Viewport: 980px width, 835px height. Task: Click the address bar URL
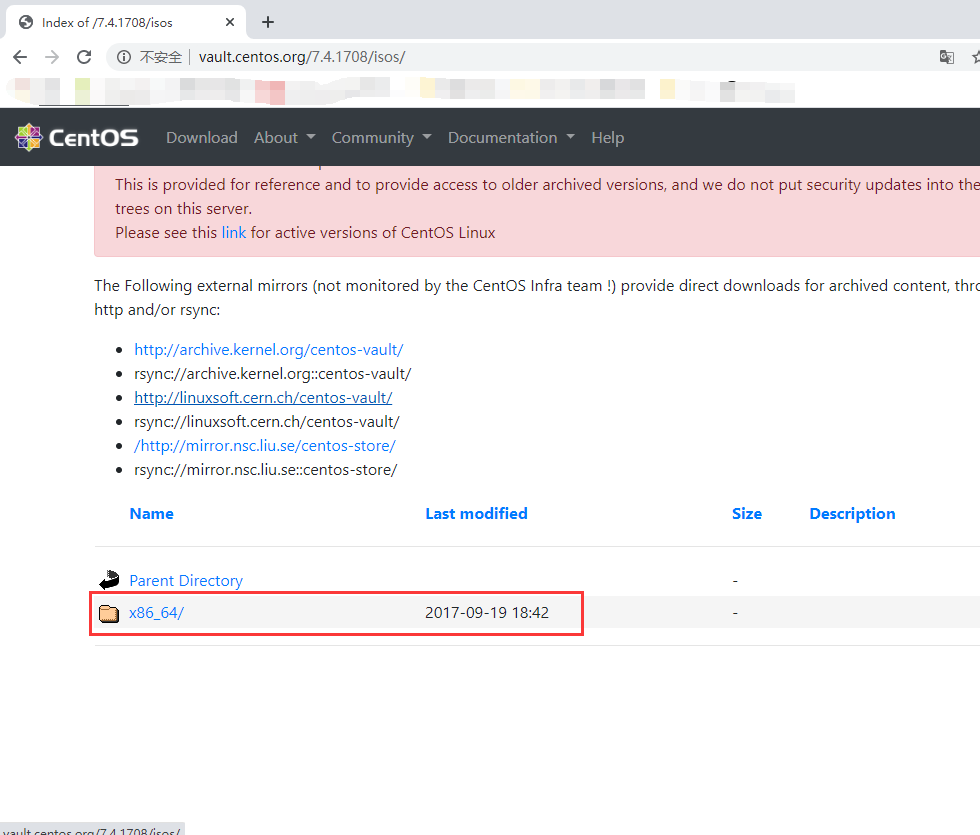coord(302,58)
